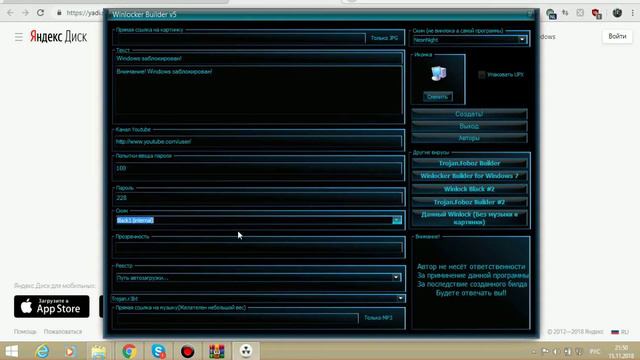Open File Explorer from the taskbar
This screenshot has height=360, width=640.
coord(99,351)
